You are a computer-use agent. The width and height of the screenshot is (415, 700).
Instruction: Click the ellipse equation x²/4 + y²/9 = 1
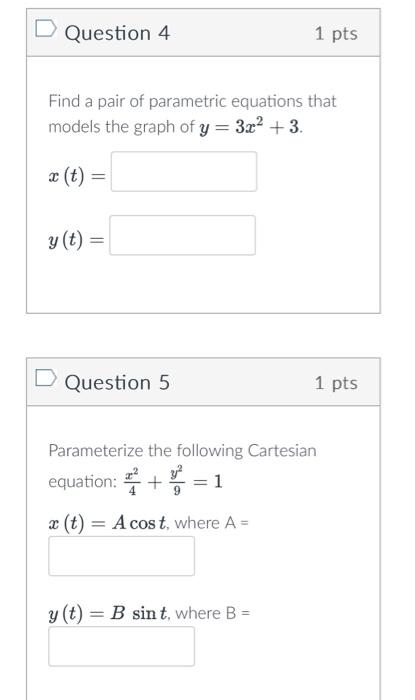click(173, 482)
